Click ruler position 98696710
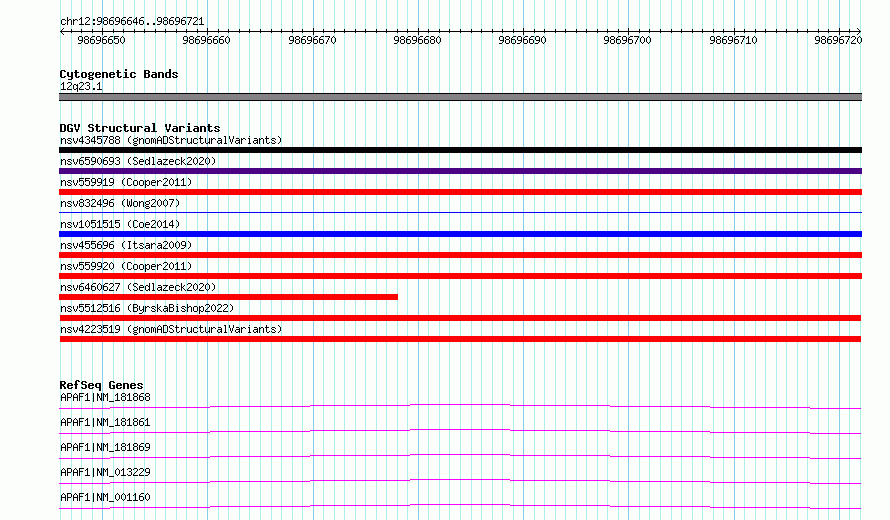This screenshot has height=520, width=890. pyautogui.click(x=733, y=40)
